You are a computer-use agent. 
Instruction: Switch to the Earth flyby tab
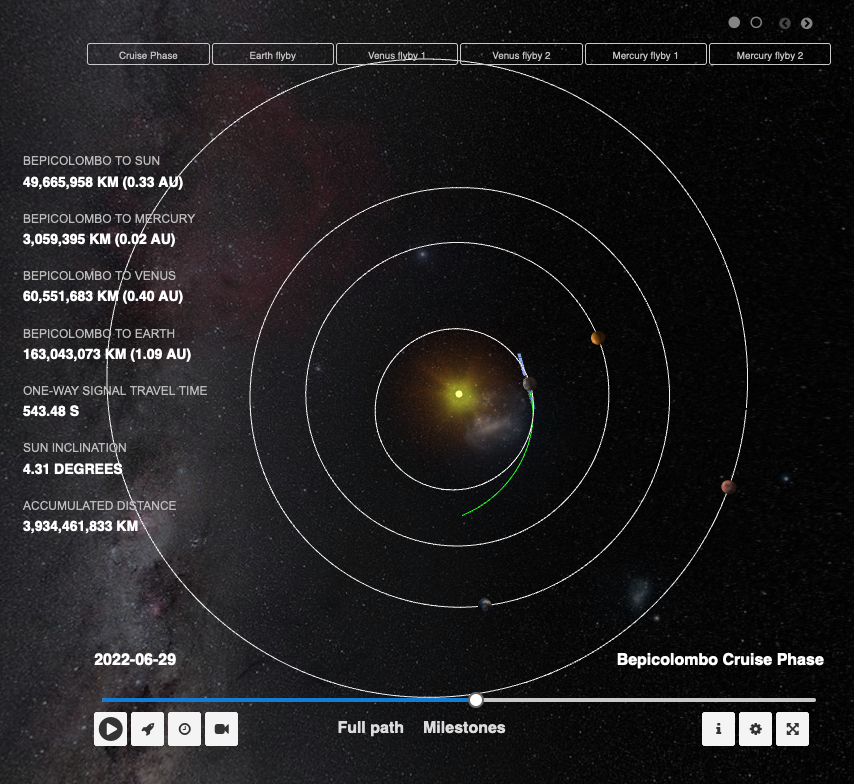point(272,54)
